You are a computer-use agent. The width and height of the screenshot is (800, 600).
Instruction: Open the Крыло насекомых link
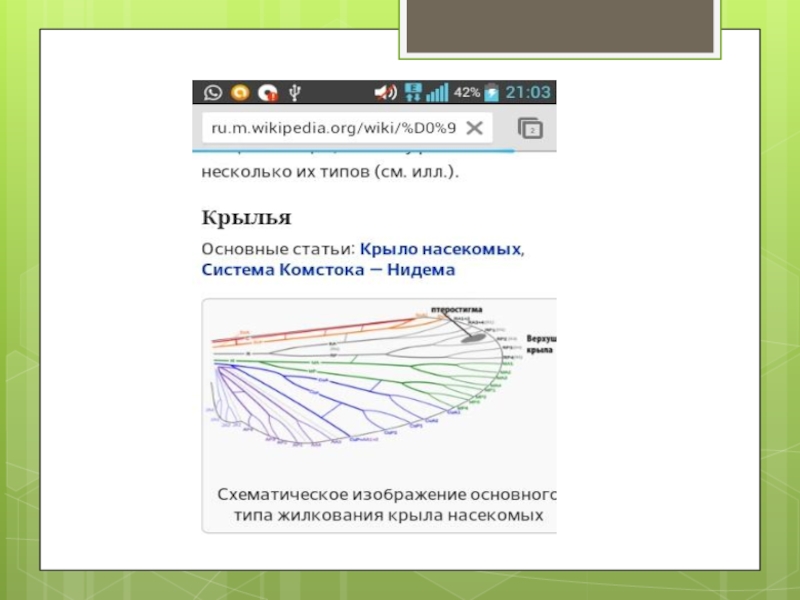pos(440,249)
